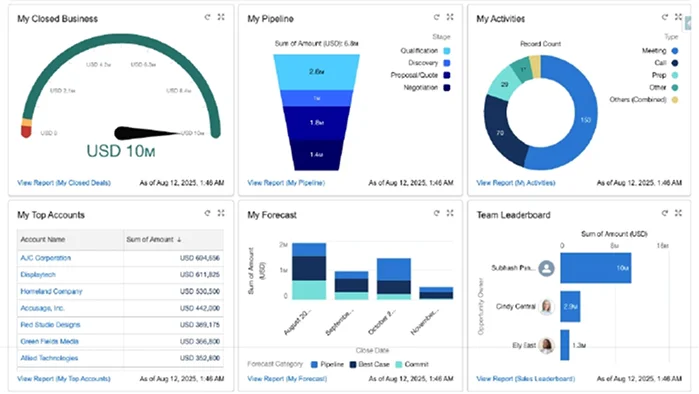Image resolution: width=699 pixels, height=394 pixels.
Task: Refresh the My Top Accounts card
Action: [207, 213]
